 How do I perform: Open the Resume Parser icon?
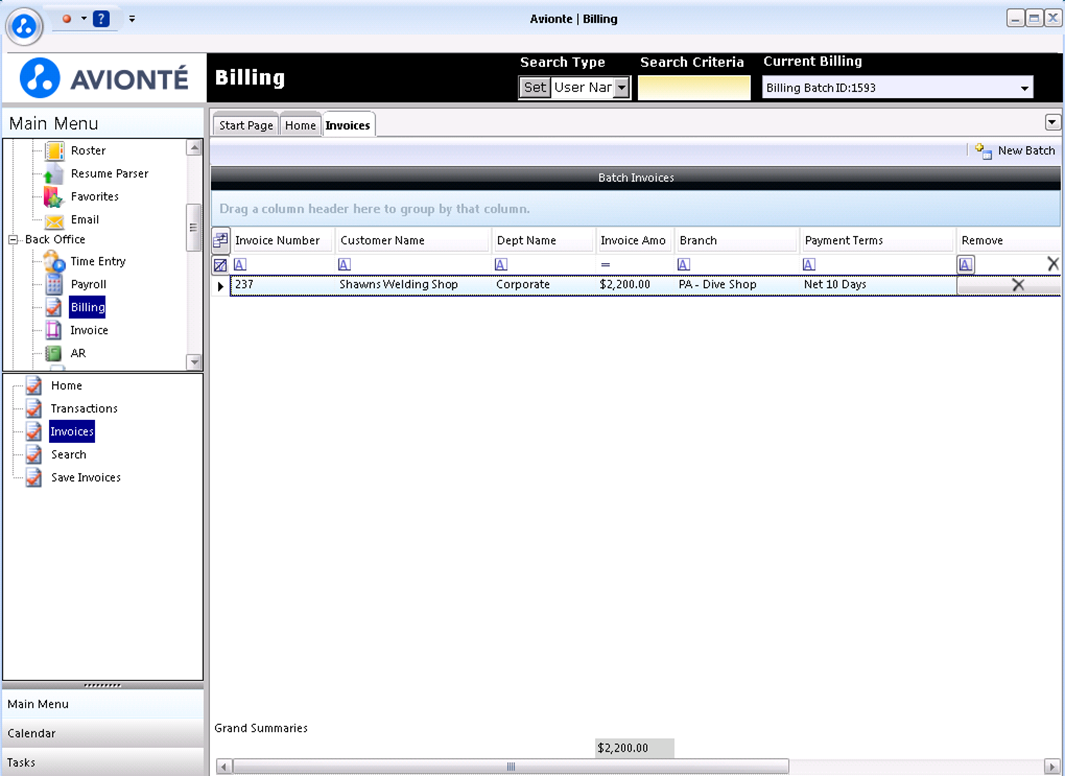[x=54, y=174]
